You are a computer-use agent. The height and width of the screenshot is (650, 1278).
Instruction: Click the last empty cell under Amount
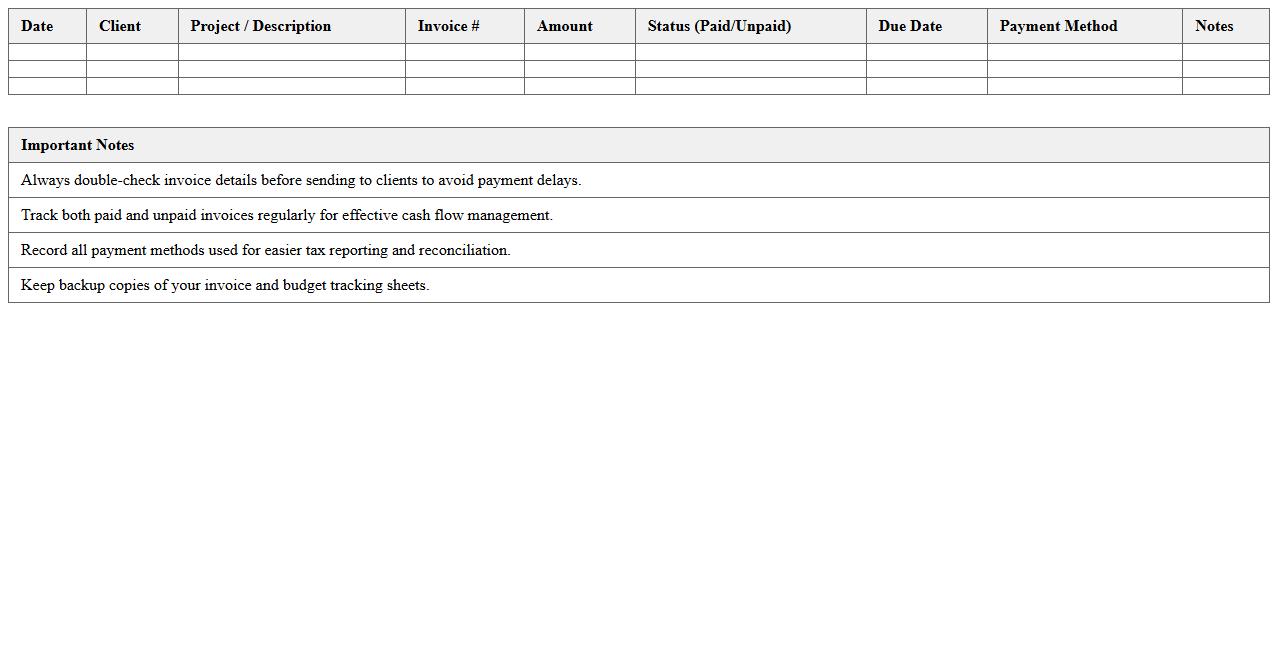click(579, 86)
